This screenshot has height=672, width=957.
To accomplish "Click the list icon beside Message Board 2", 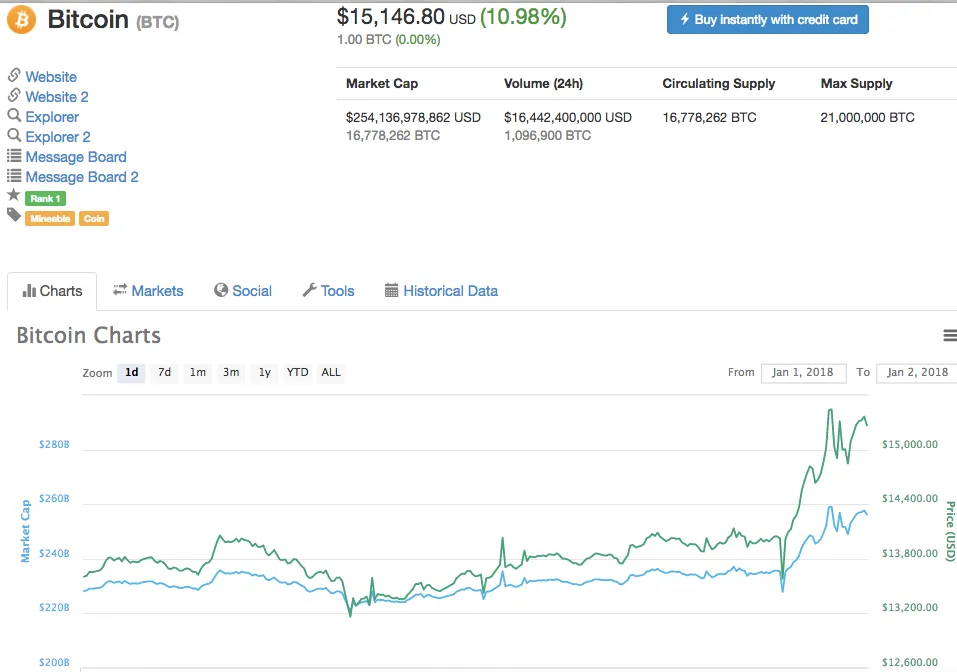I will (14, 176).
